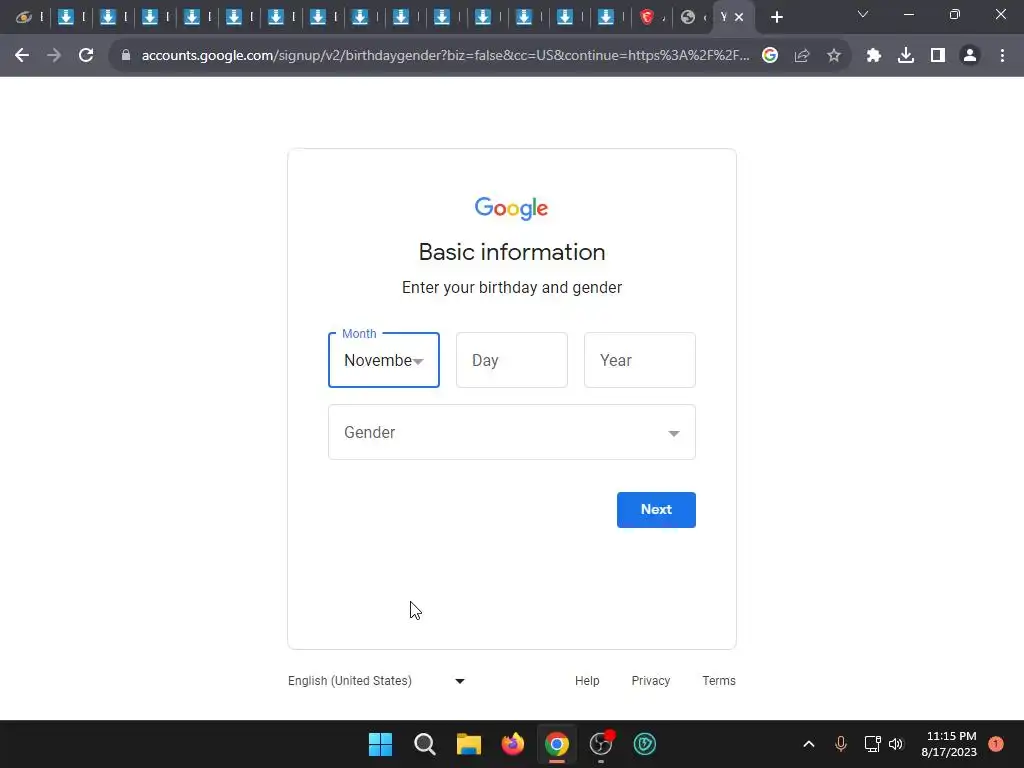Image resolution: width=1024 pixels, height=768 pixels.
Task: Open Chrome downloads tray
Action: (906, 56)
